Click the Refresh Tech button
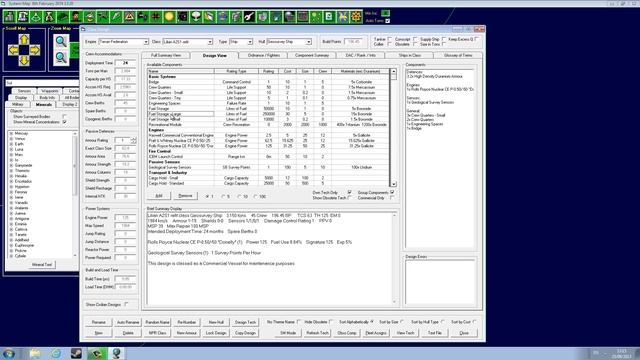Screen dimensions: 640x360 [x=318, y=333]
